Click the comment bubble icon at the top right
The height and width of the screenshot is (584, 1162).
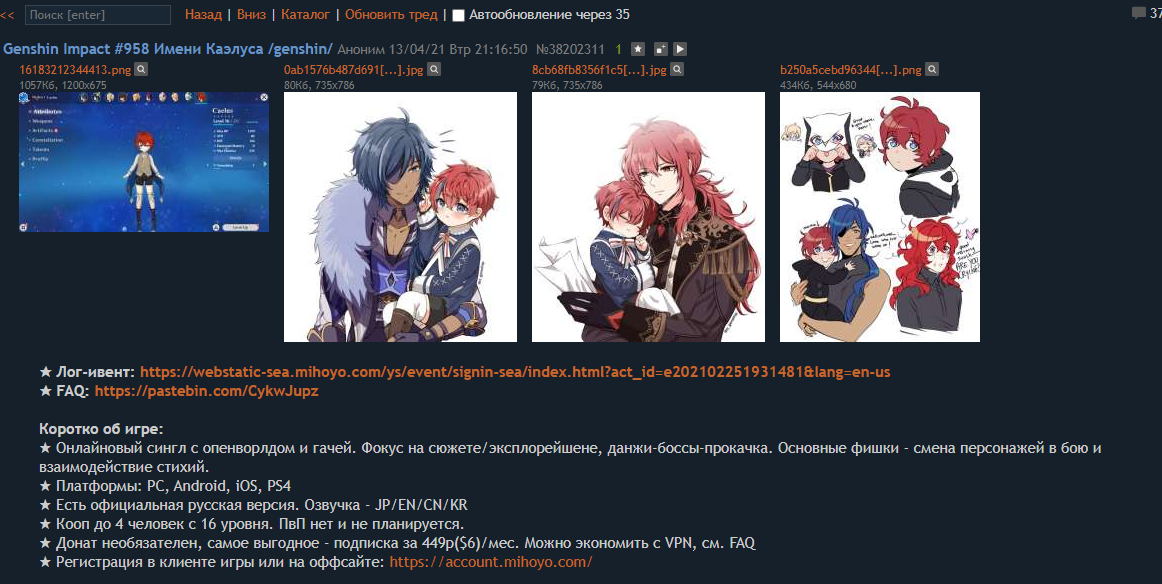pyautogui.click(x=1138, y=13)
